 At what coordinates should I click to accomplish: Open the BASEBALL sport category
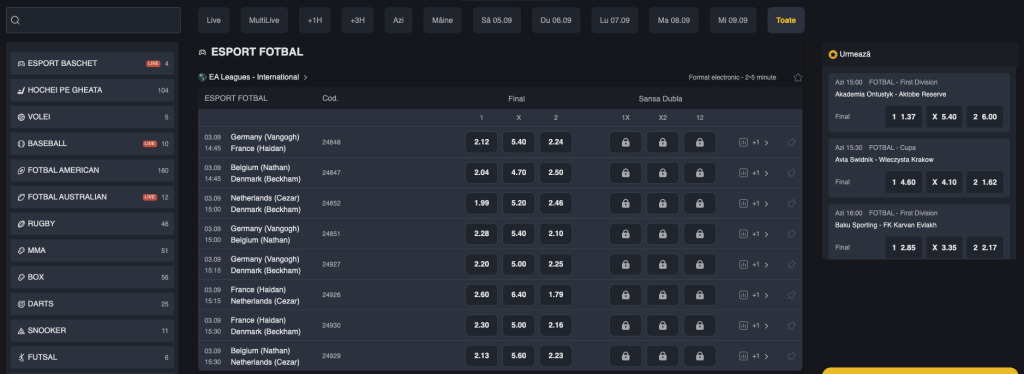click(x=92, y=144)
